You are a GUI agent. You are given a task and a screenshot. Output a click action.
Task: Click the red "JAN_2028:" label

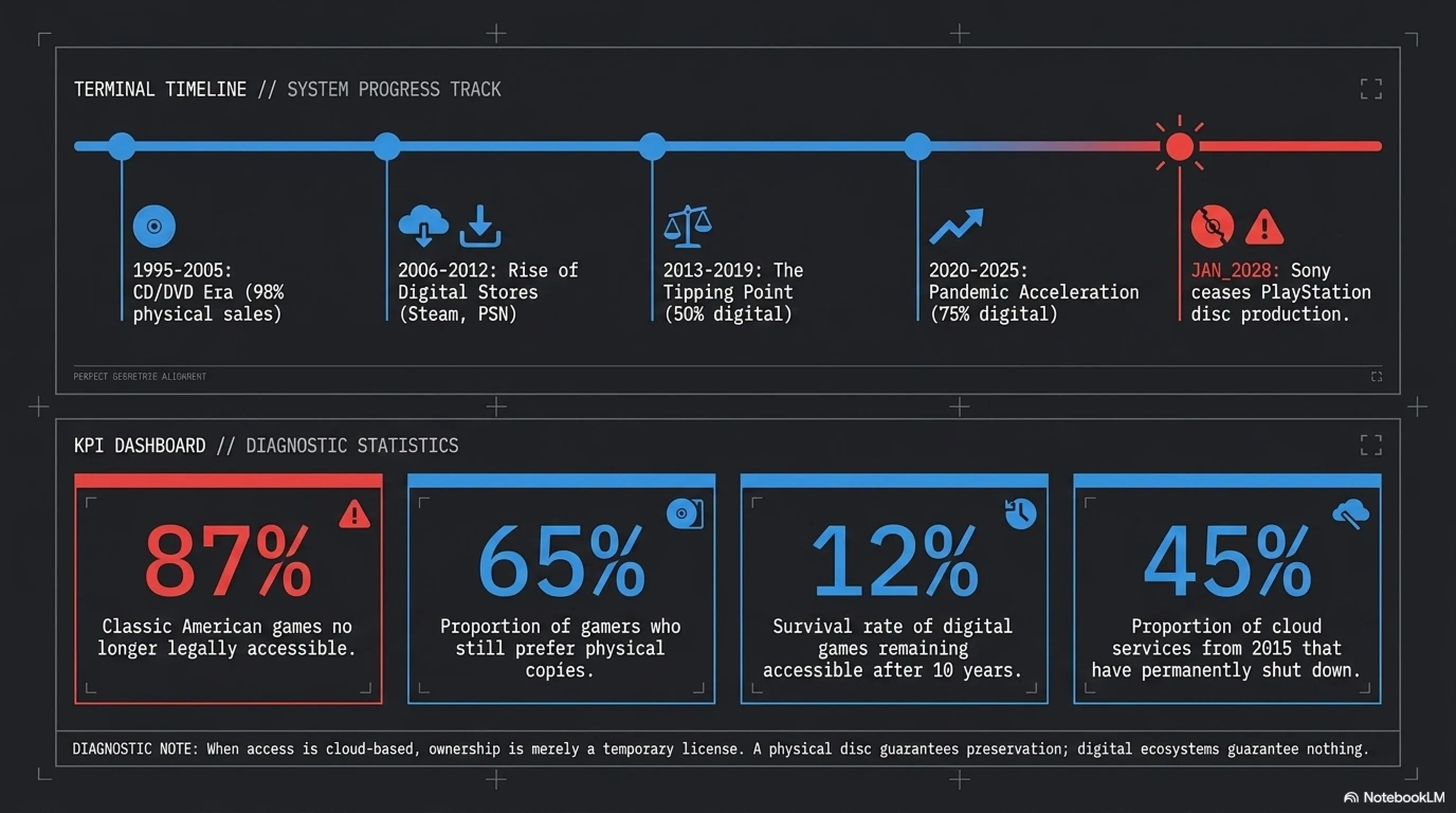click(1235, 270)
